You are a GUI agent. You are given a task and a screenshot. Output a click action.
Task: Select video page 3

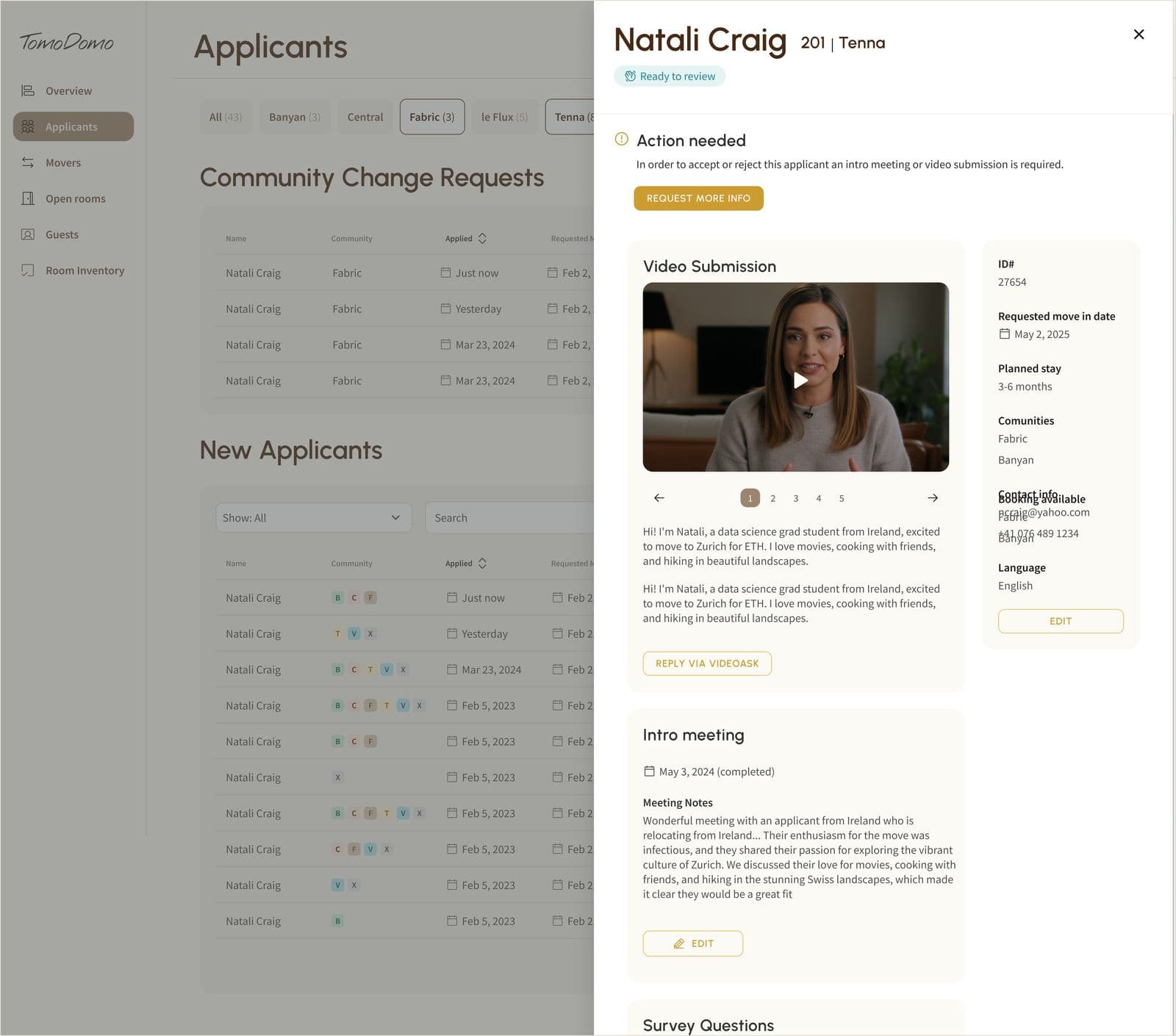pyautogui.click(x=795, y=498)
